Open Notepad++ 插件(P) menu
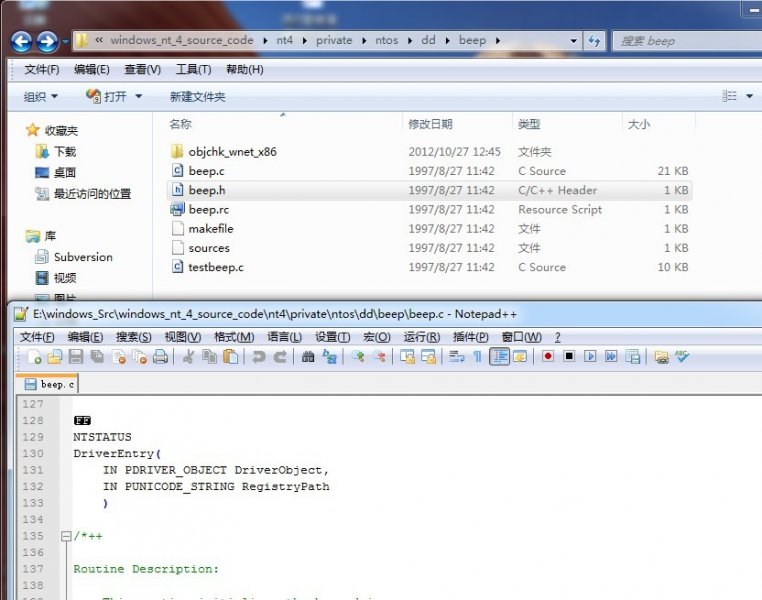This screenshot has width=762, height=600. pos(470,337)
